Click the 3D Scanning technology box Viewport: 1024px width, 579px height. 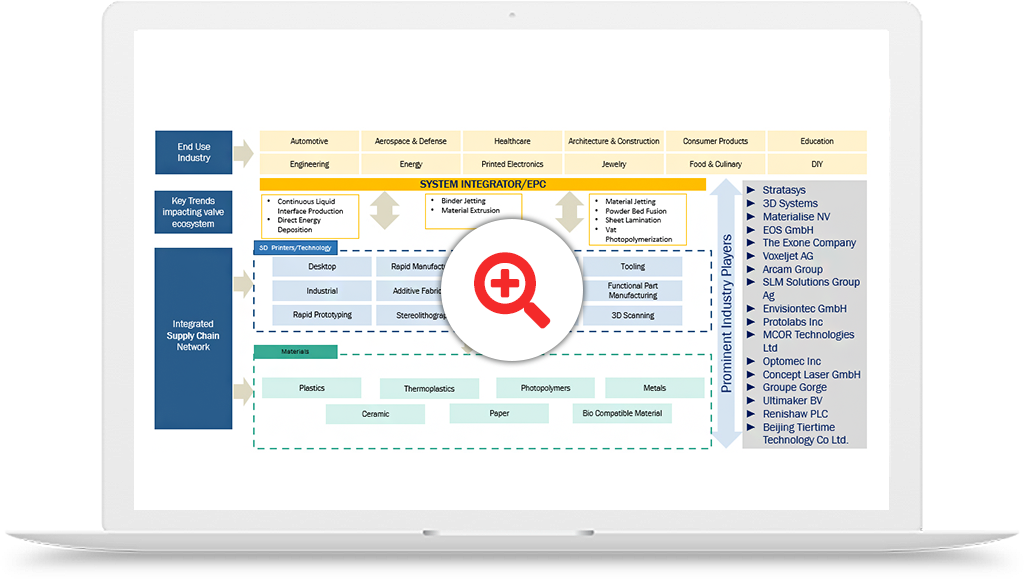pos(632,315)
